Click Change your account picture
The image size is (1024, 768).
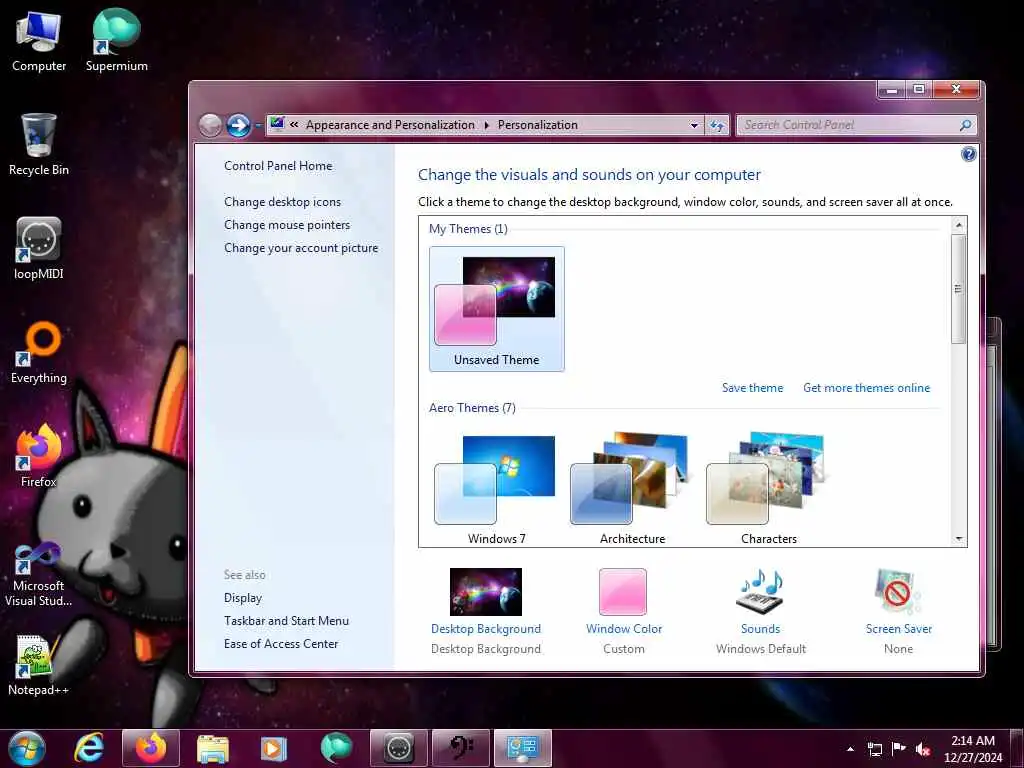point(301,248)
